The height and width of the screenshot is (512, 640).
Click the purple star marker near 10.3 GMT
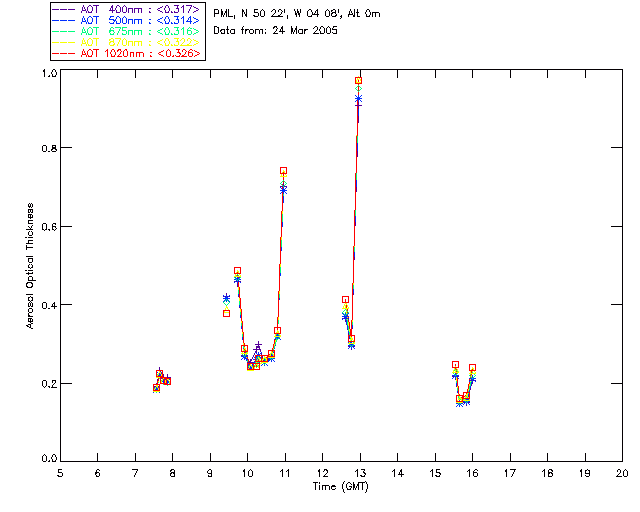coord(258,346)
